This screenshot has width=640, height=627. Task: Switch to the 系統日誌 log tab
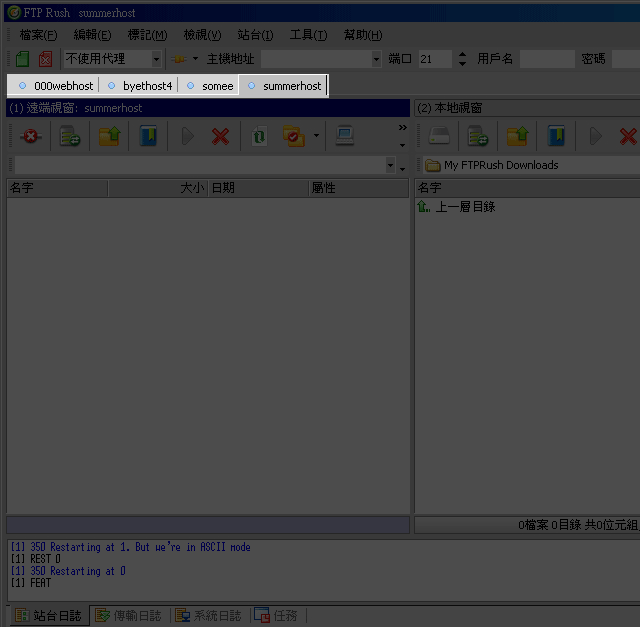pyautogui.click(x=209, y=615)
